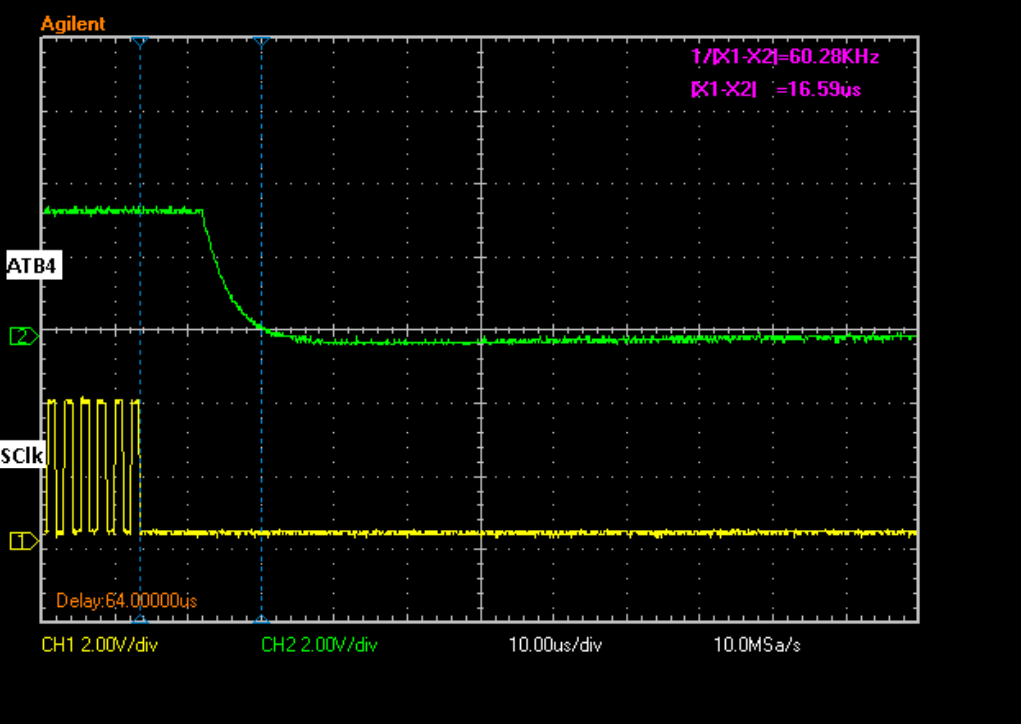Viewport: 1021px width, 724px height.
Task: Click the green trace's high level before decay
Action: (x=120, y=211)
